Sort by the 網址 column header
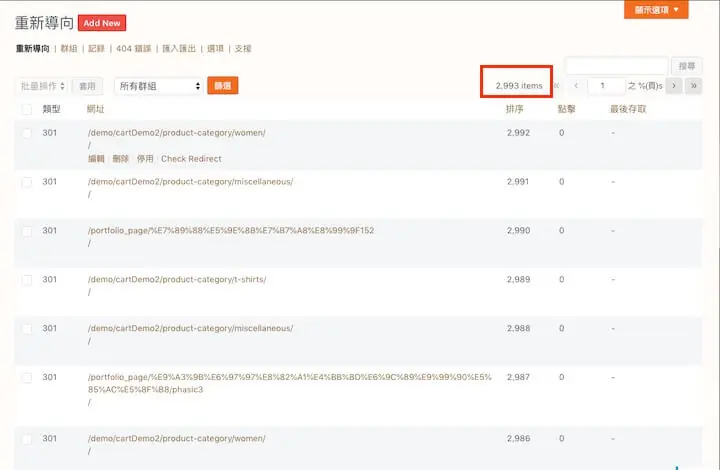 pyautogui.click(x=96, y=109)
